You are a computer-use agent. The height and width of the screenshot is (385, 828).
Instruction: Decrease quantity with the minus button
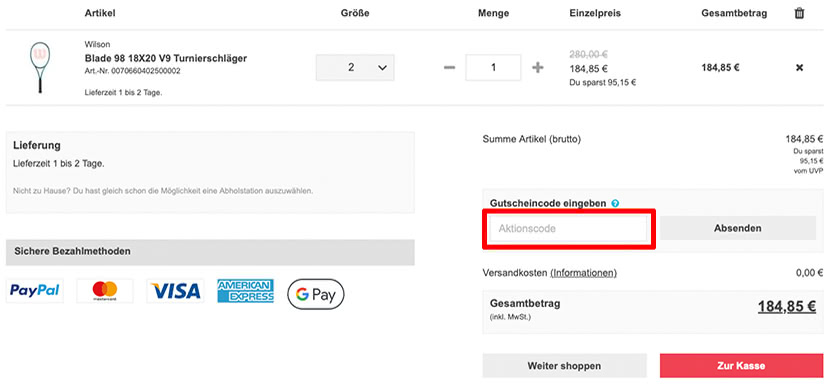coord(449,68)
